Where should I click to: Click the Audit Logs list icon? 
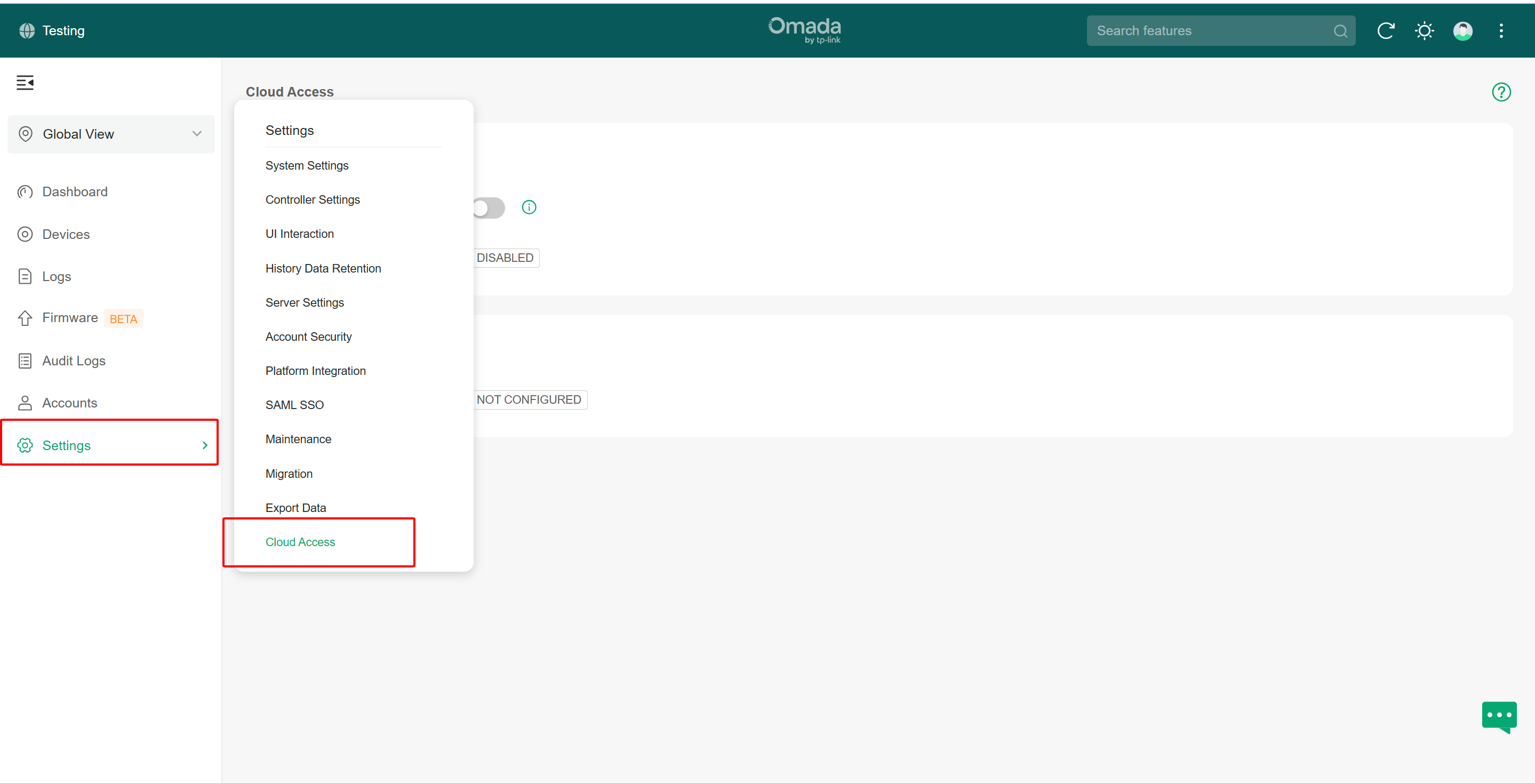(x=25, y=361)
